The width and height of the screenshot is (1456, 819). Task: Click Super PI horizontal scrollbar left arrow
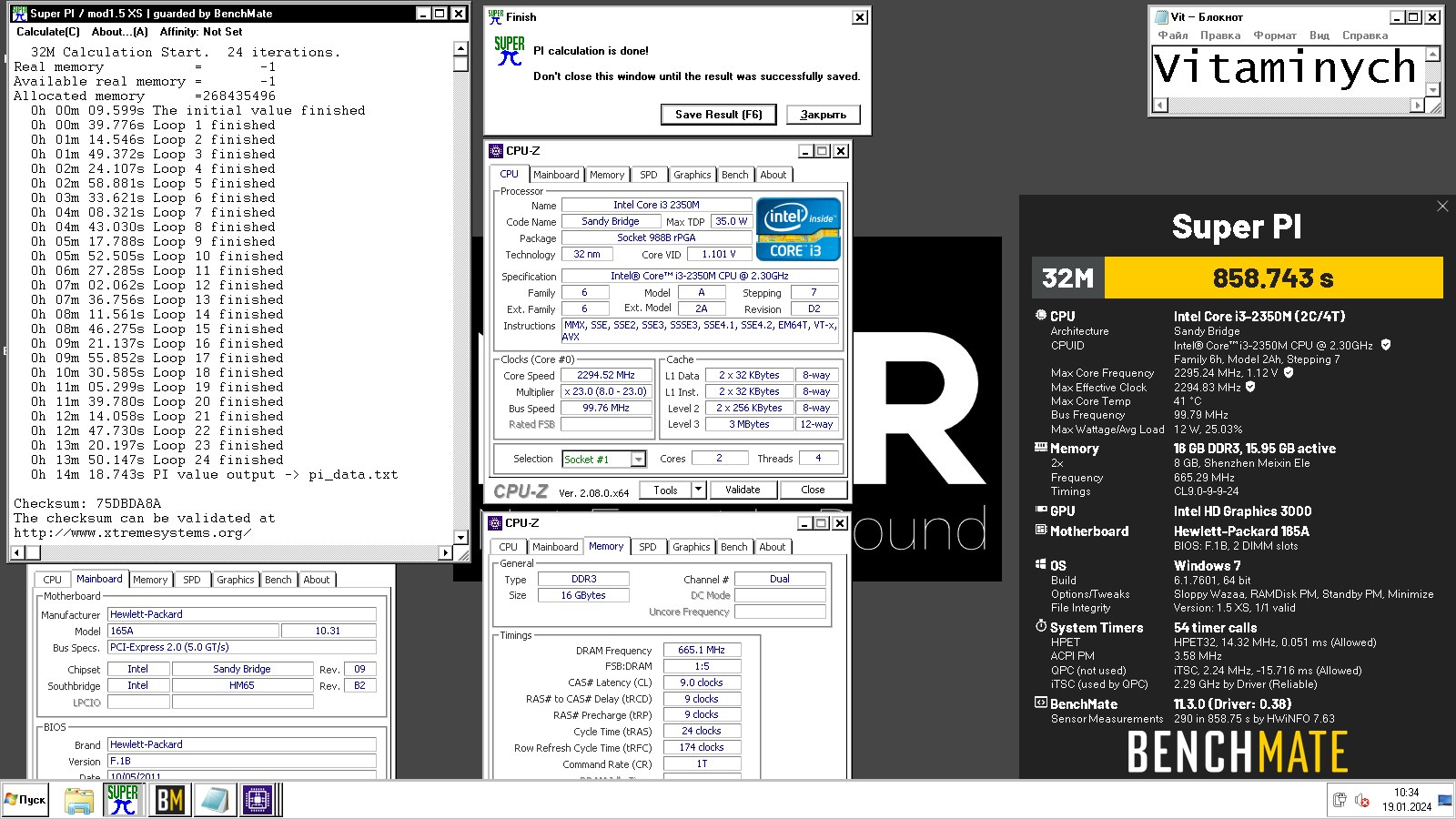[17, 552]
